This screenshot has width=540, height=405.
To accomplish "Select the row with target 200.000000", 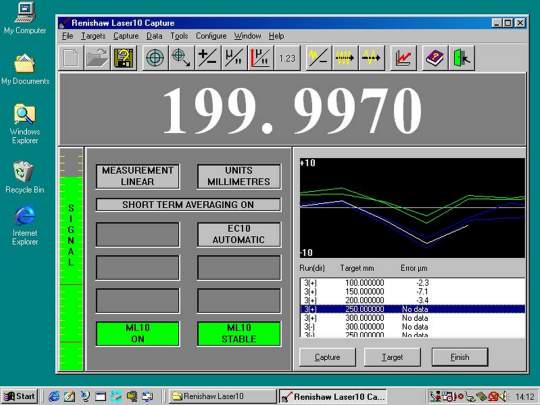I will pyautogui.click(x=412, y=300).
